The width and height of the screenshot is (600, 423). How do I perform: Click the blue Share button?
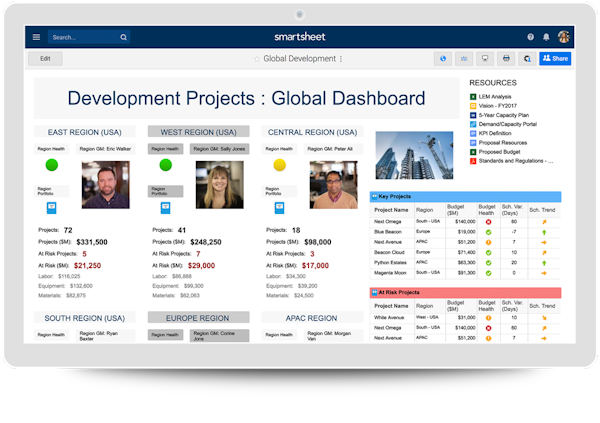pyautogui.click(x=555, y=59)
